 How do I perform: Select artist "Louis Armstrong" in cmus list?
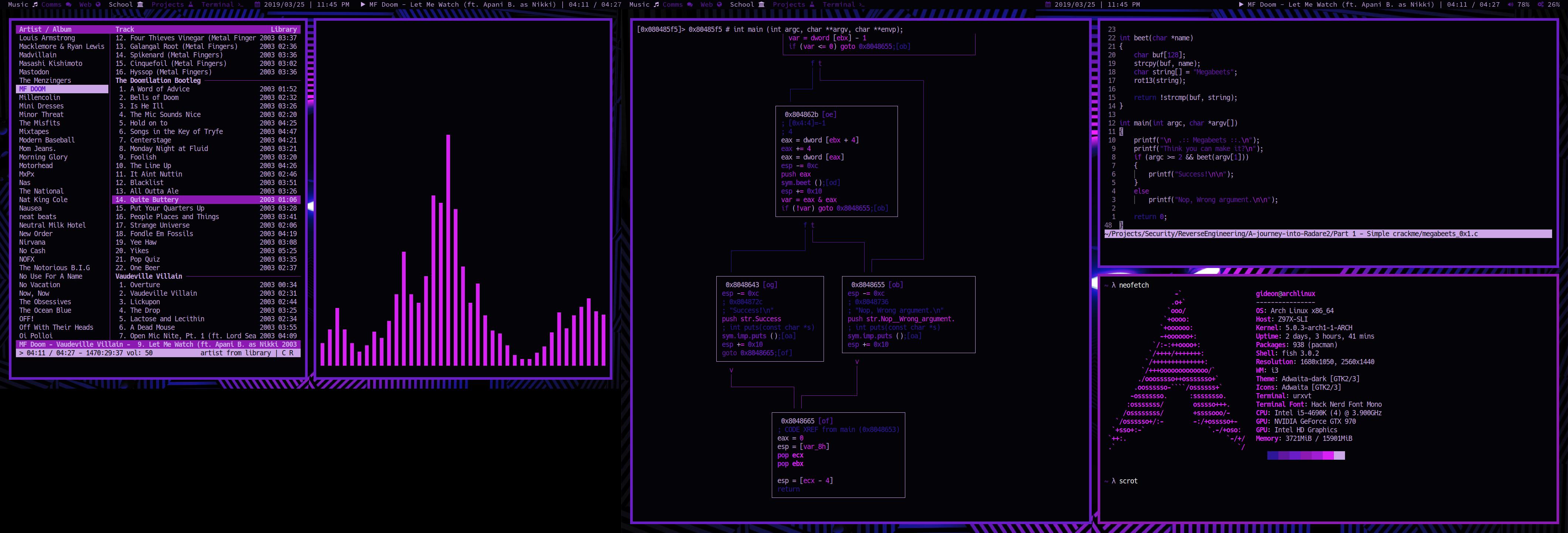coord(47,38)
